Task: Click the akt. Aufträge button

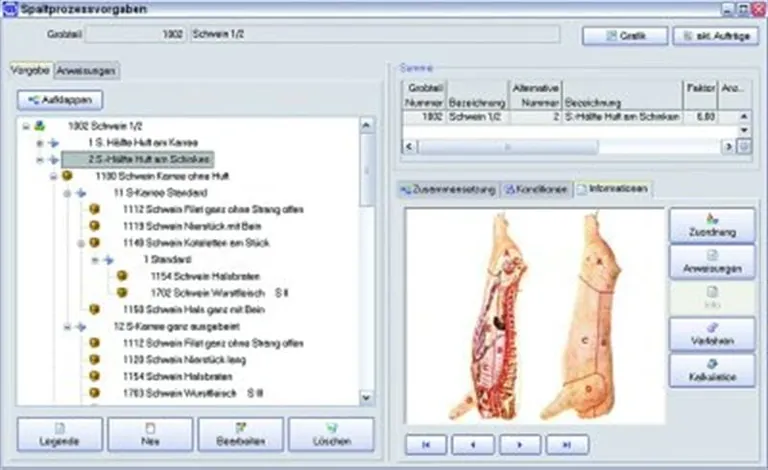Action: 712,35
